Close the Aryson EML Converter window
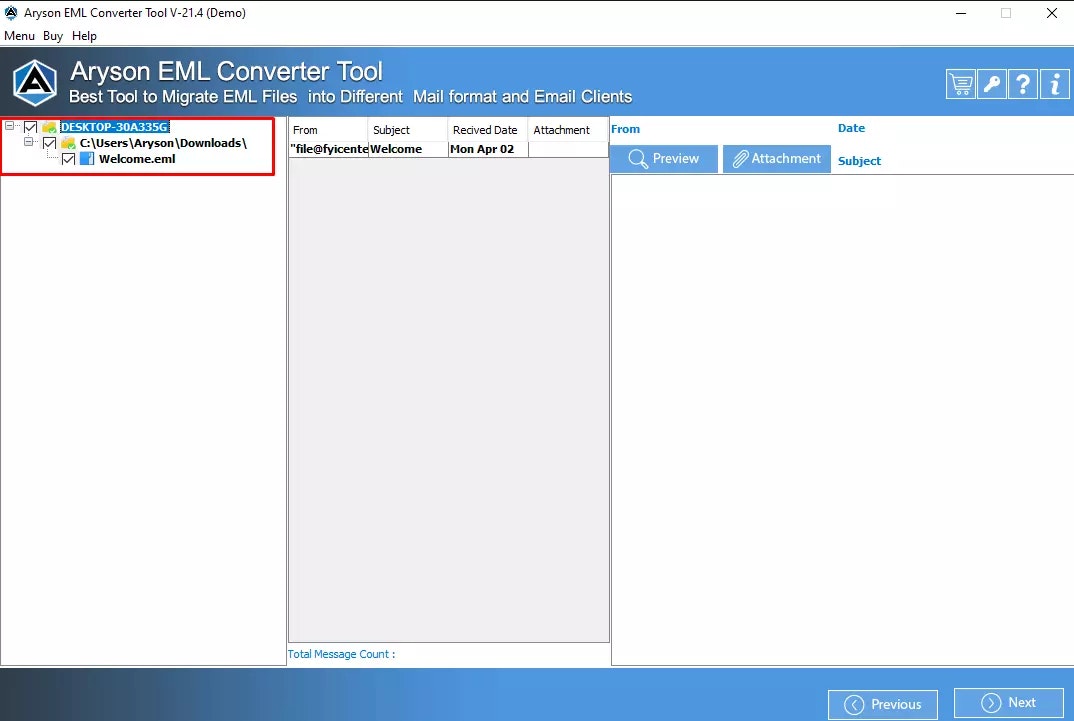1074x721 pixels. click(1052, 13)
